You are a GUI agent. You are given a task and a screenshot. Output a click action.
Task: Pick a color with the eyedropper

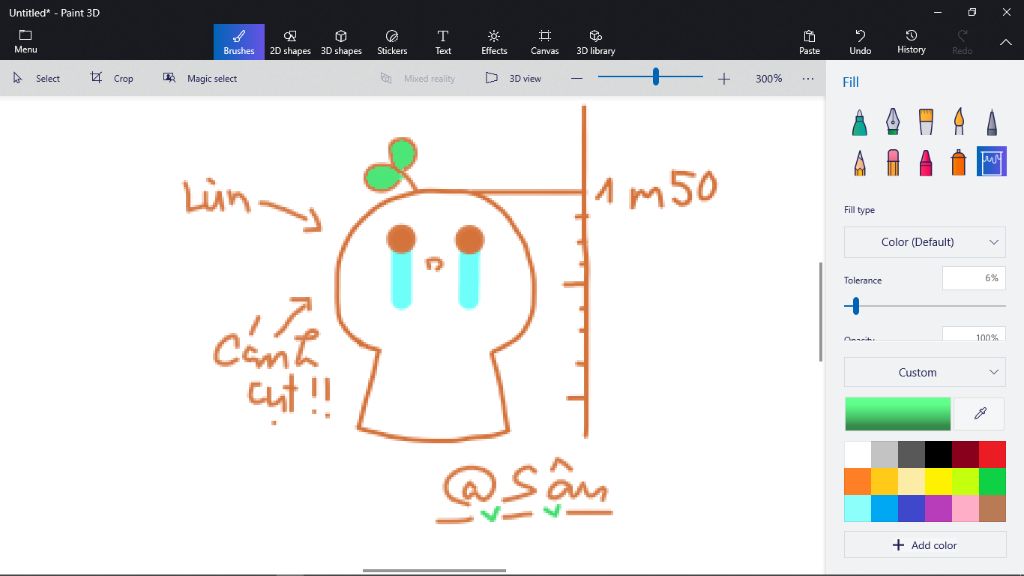point(980,413)
